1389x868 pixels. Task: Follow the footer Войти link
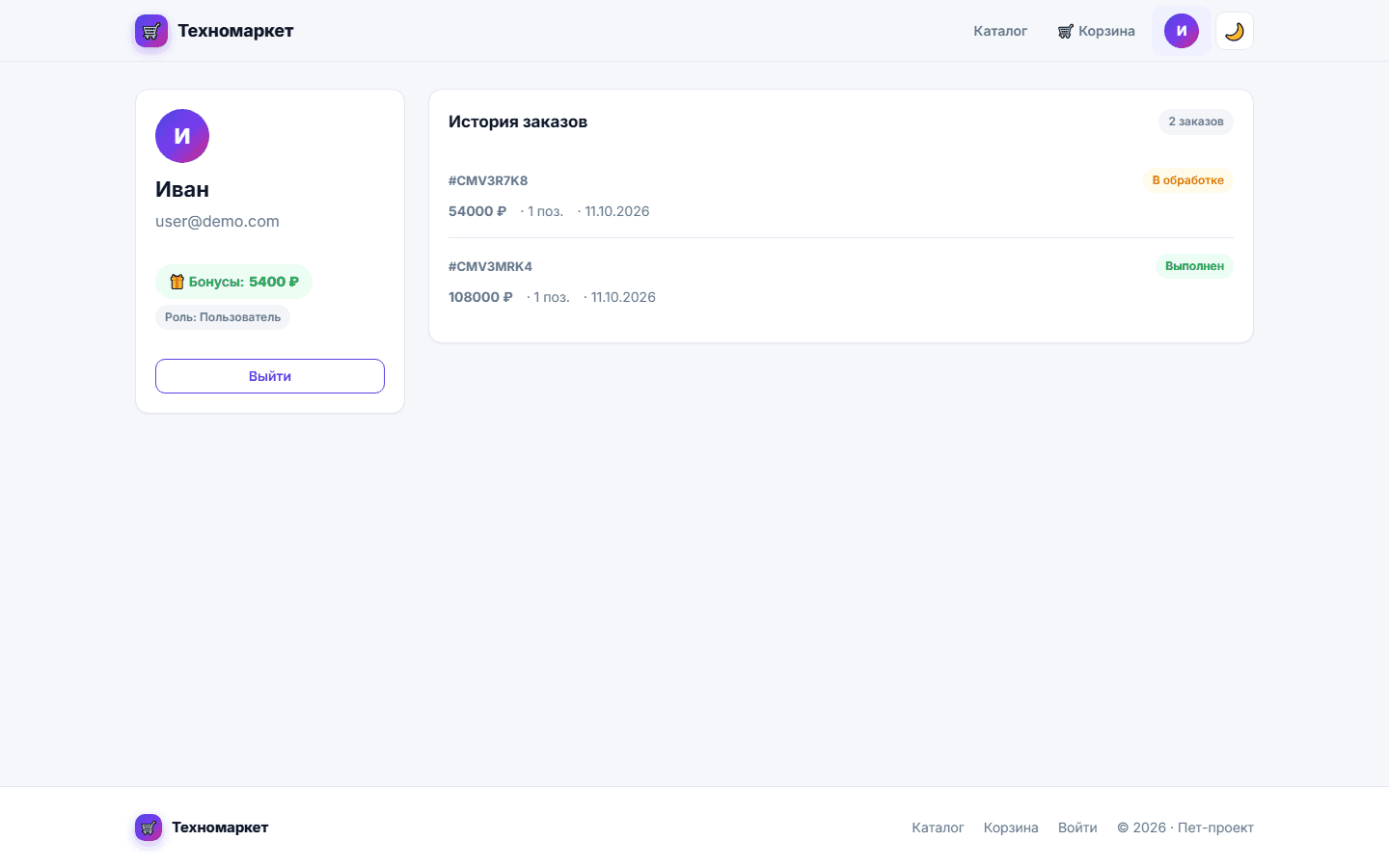(x=1077, y=827)
